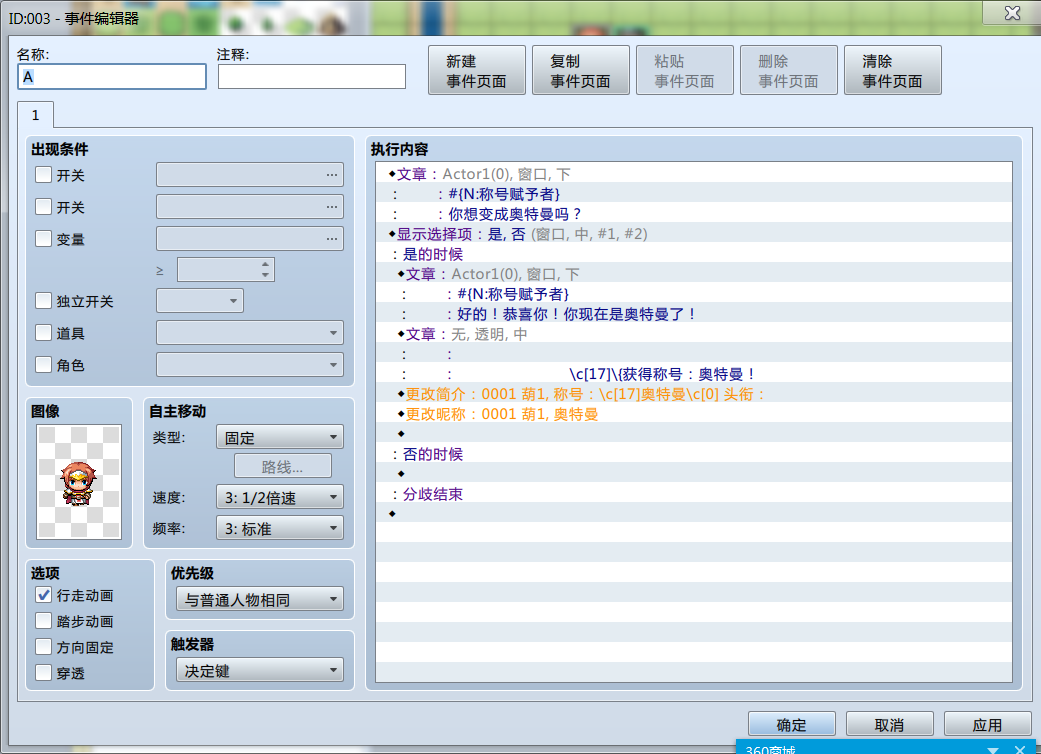Expand the 优先级 dropdown 与普通人物相同
The image size is (1041, 754).
tap(260, 599)
